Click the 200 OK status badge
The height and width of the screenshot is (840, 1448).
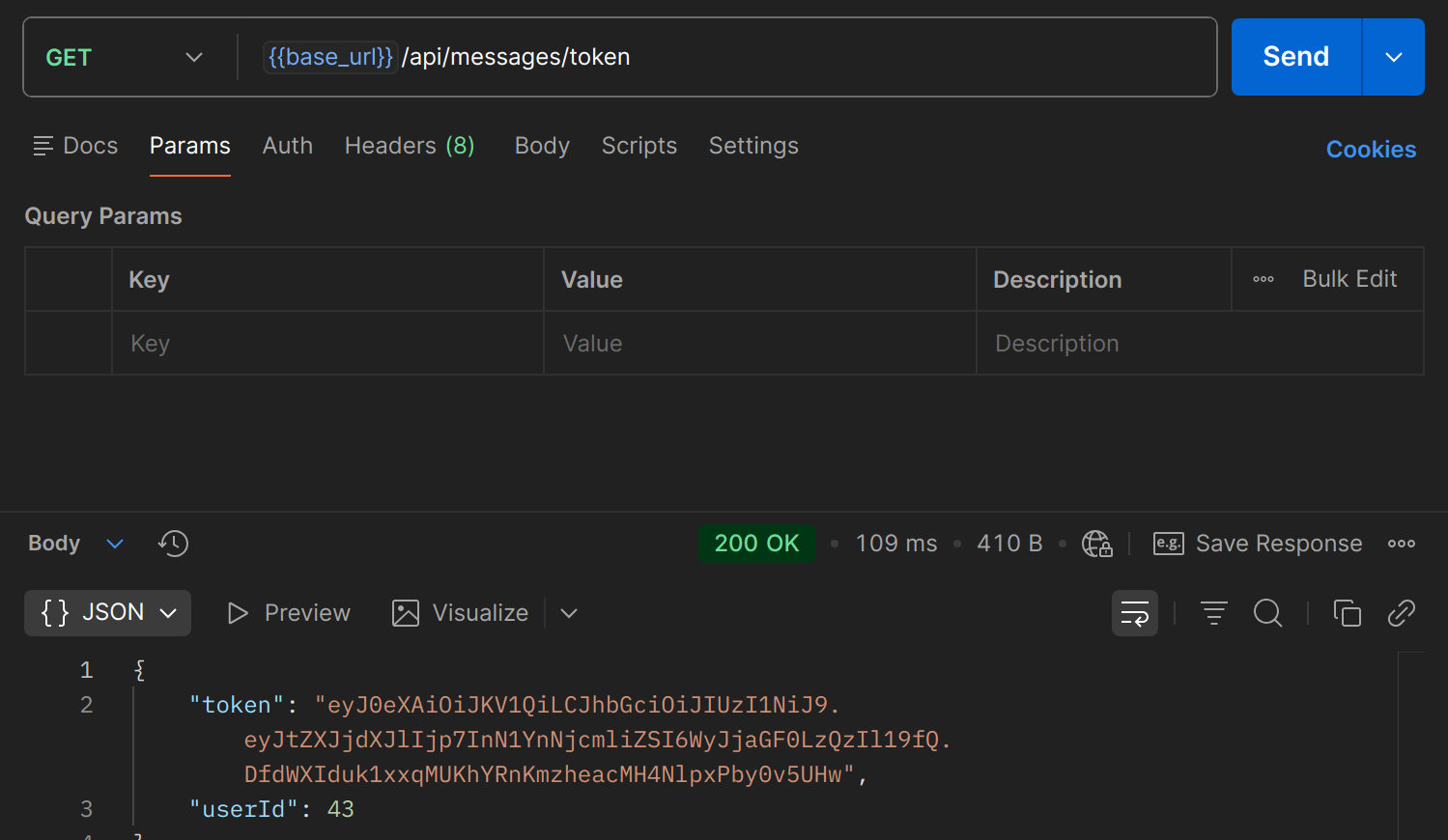point(756,544)
